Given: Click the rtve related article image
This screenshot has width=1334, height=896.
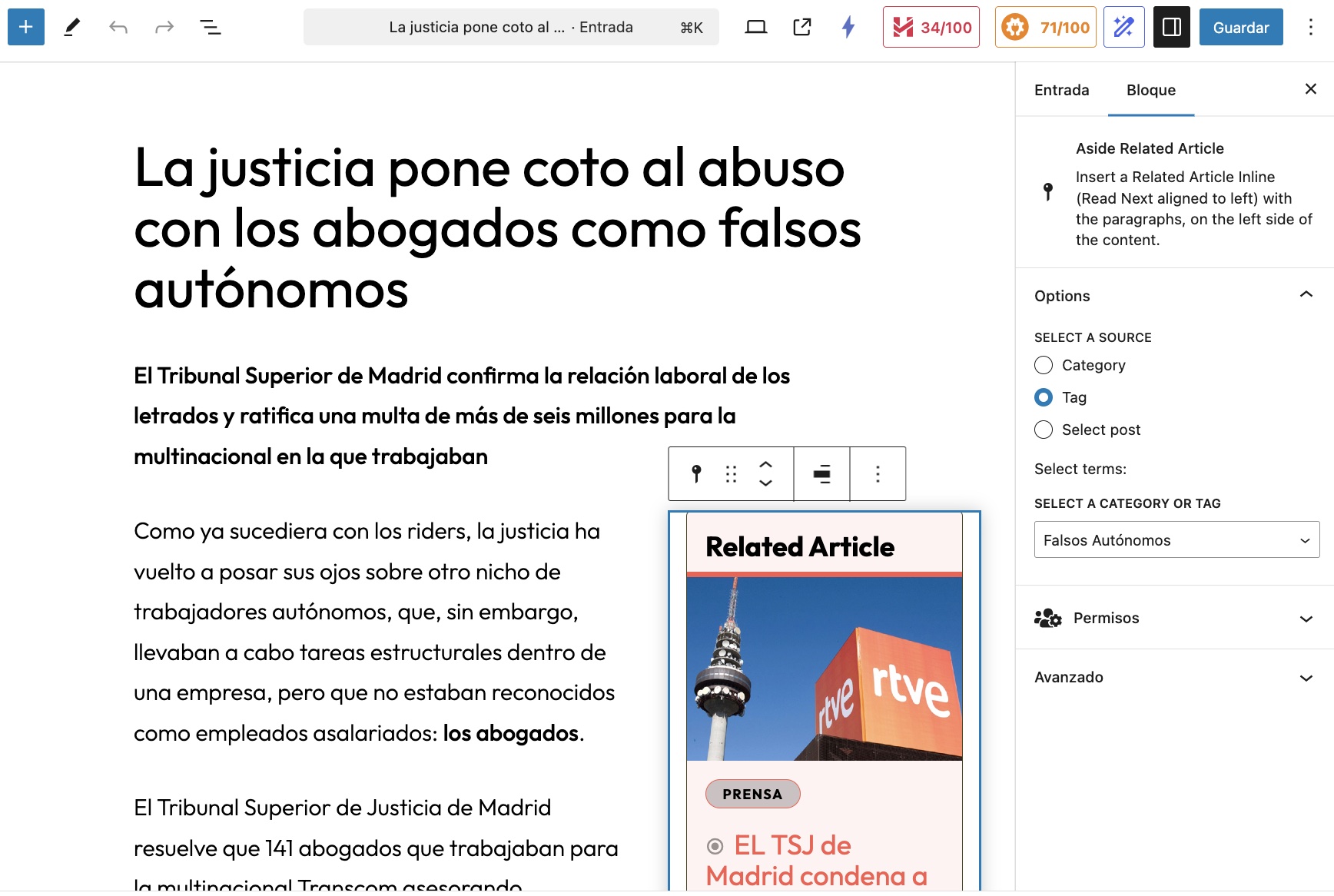Looking at the screenshot, I should pyautogui.click(x=824, y=669).
